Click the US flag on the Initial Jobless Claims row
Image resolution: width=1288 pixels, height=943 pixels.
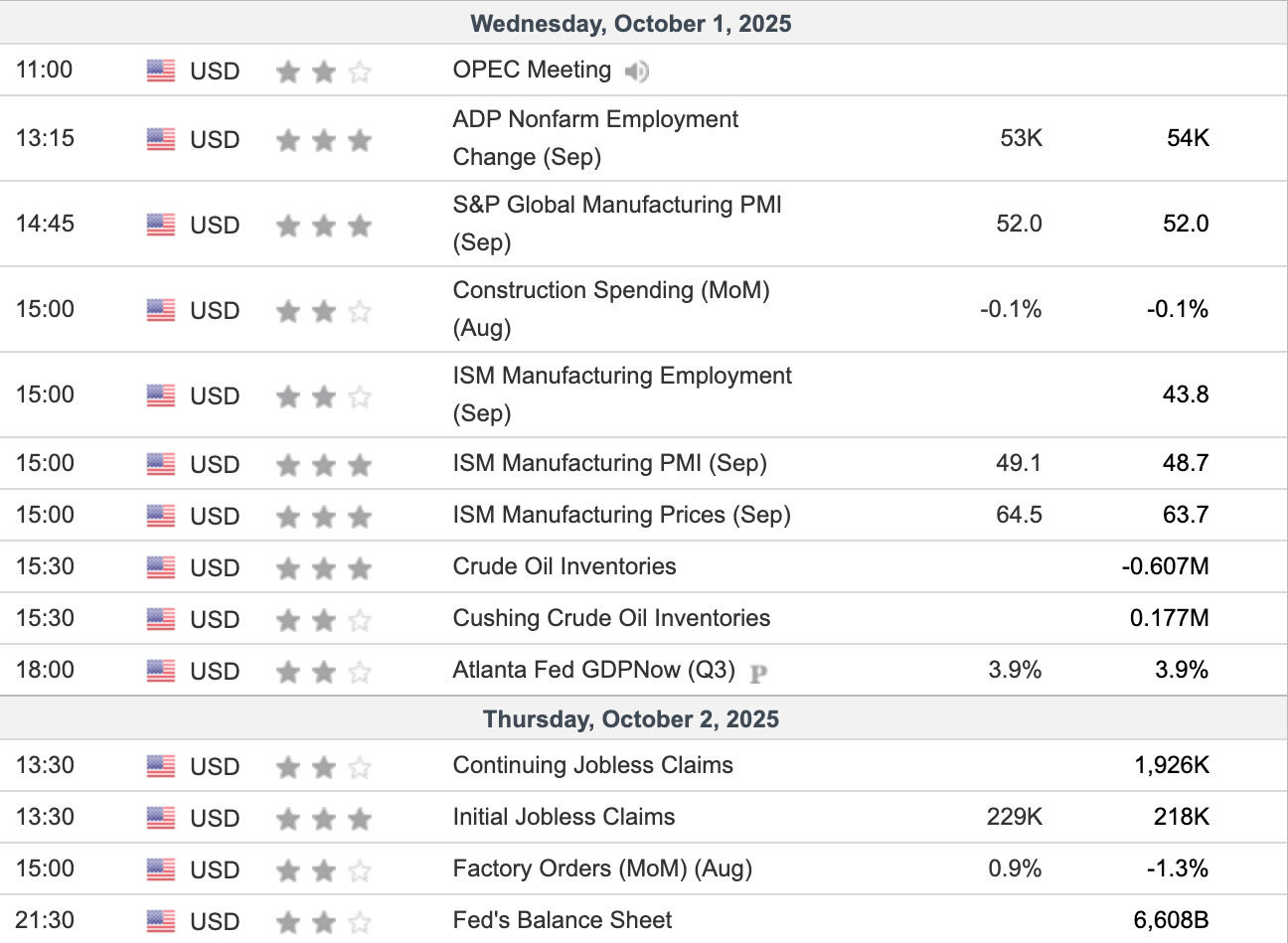point(161,818)
